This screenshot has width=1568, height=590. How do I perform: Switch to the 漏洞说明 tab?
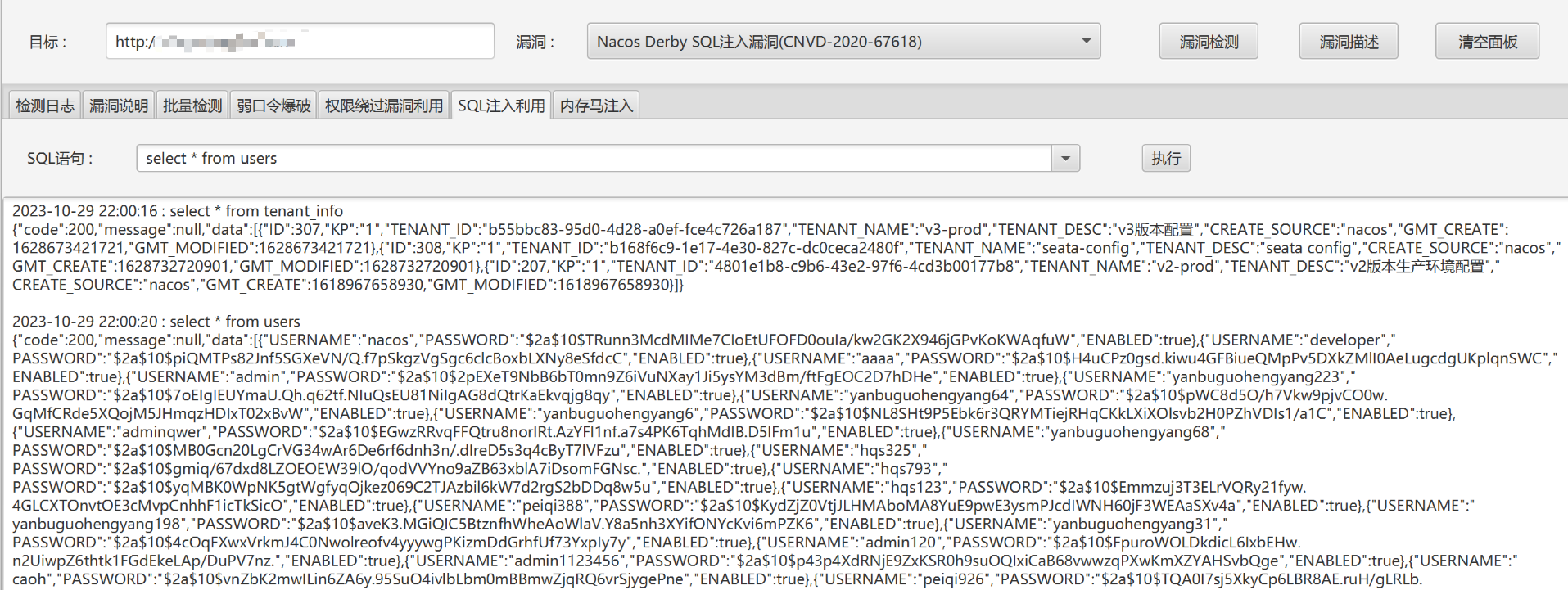(x=119, y=106)
